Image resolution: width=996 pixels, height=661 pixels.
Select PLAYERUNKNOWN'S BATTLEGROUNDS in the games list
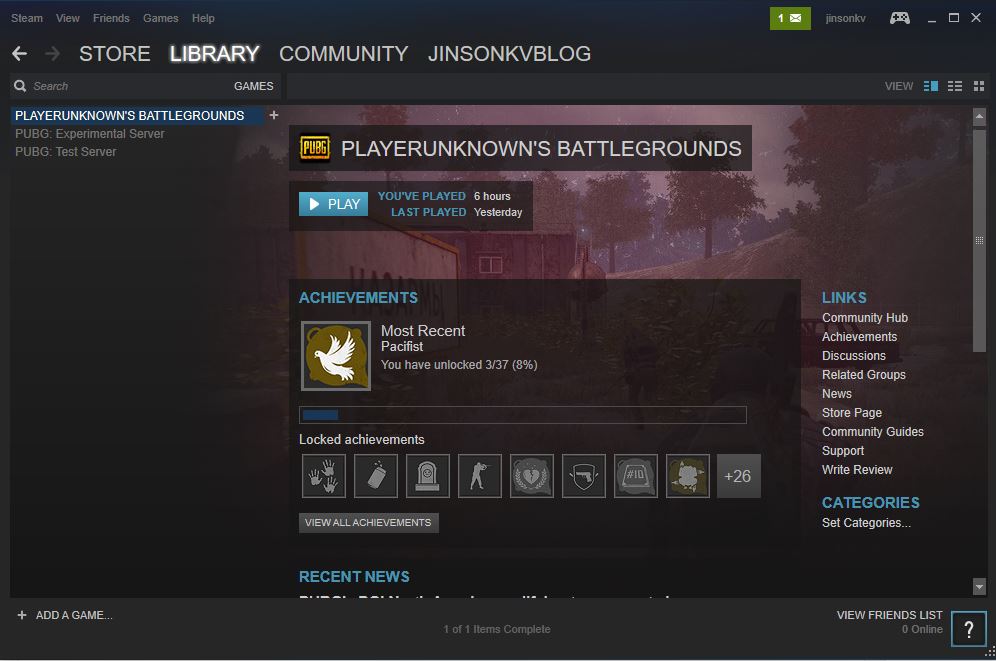[137, 116]
